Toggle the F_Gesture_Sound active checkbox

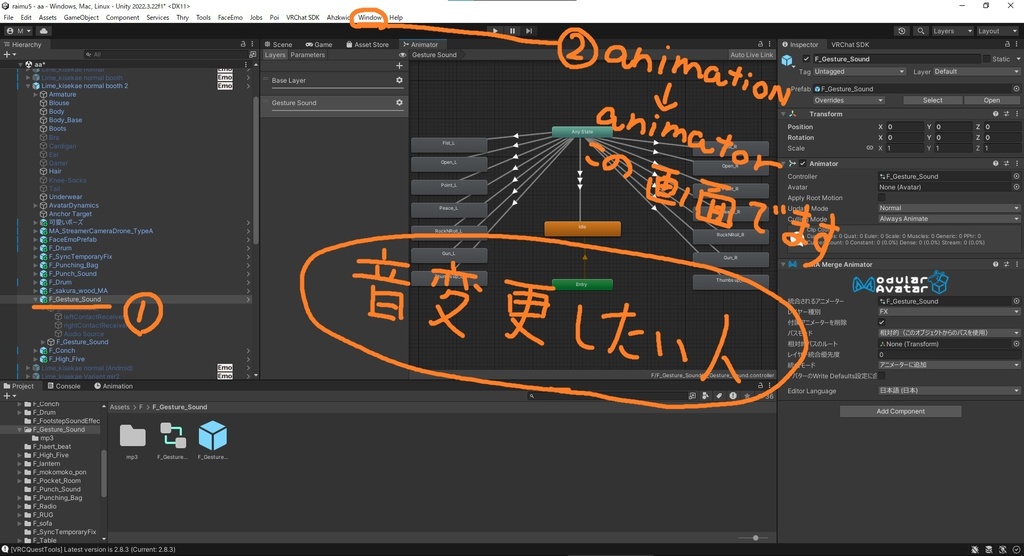pos(807,59)
